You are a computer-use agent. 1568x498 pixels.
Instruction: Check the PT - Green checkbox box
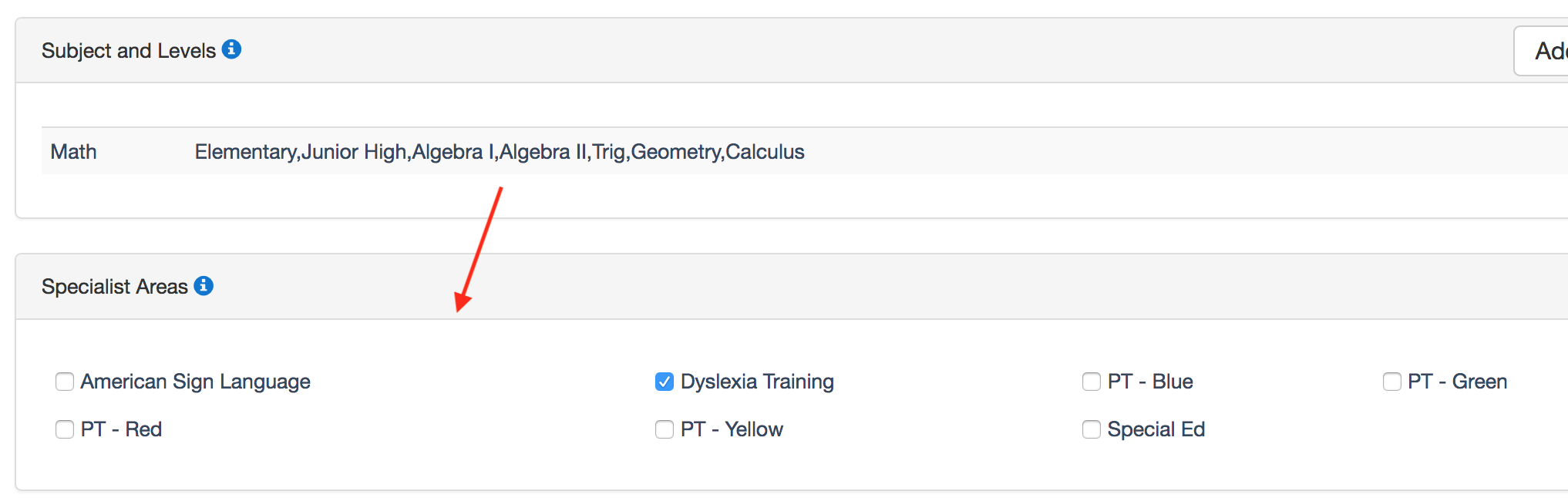pyautogui.click(x=1392, y=382)
